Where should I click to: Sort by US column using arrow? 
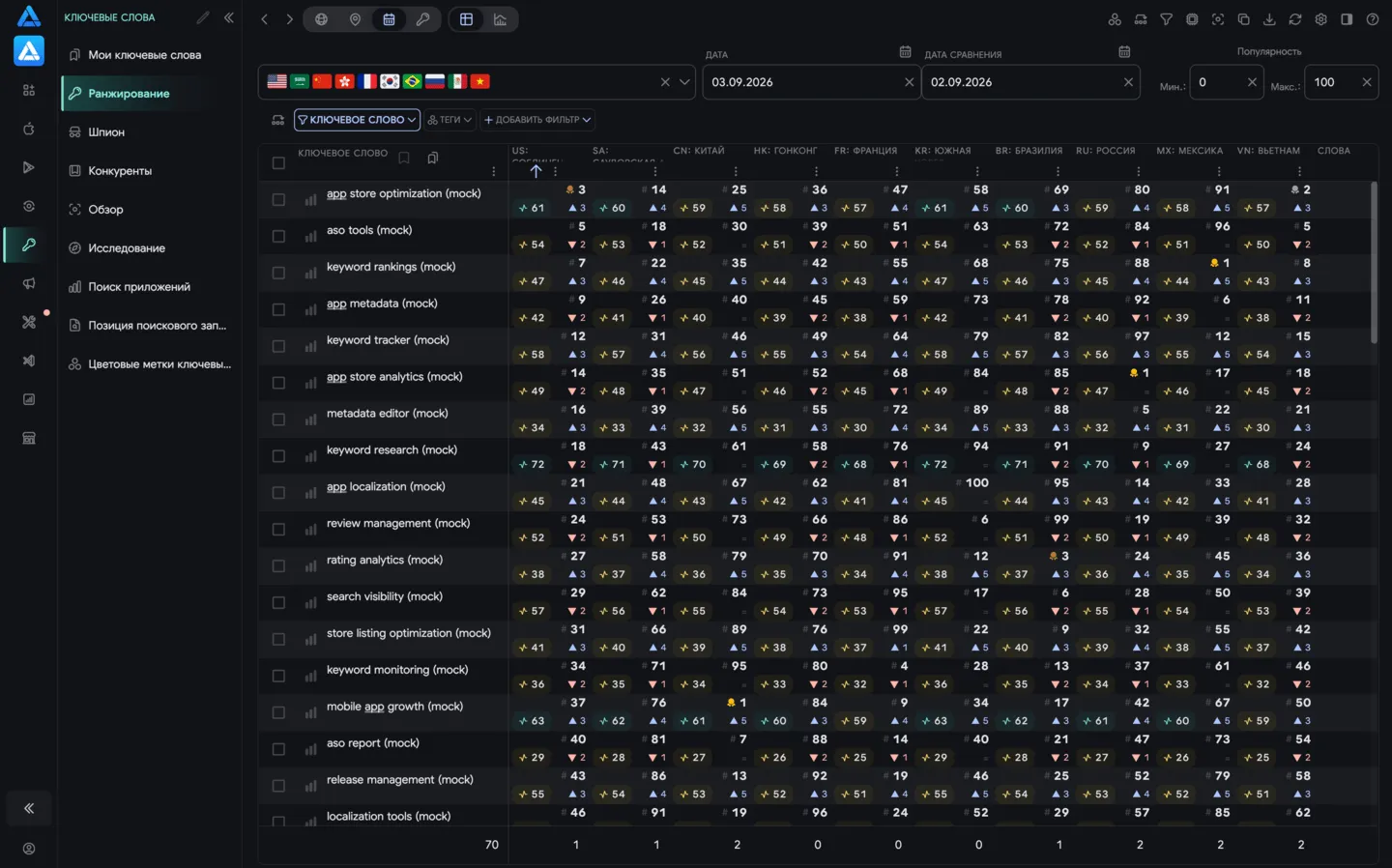(536, 171)
